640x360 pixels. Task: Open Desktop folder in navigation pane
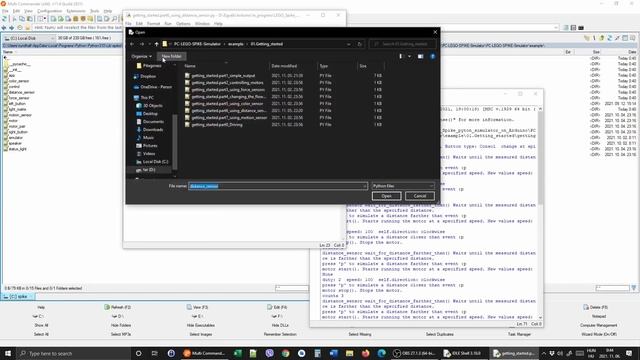coord(150,113)
